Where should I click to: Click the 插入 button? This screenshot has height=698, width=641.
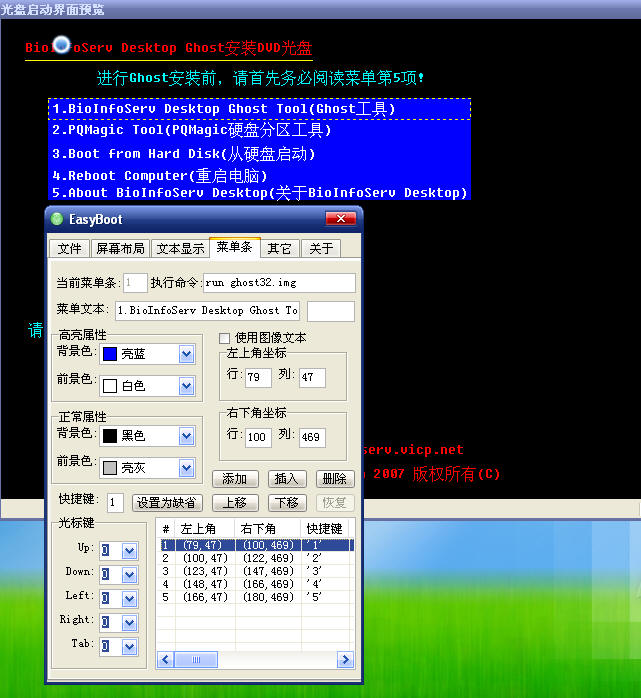287,479
